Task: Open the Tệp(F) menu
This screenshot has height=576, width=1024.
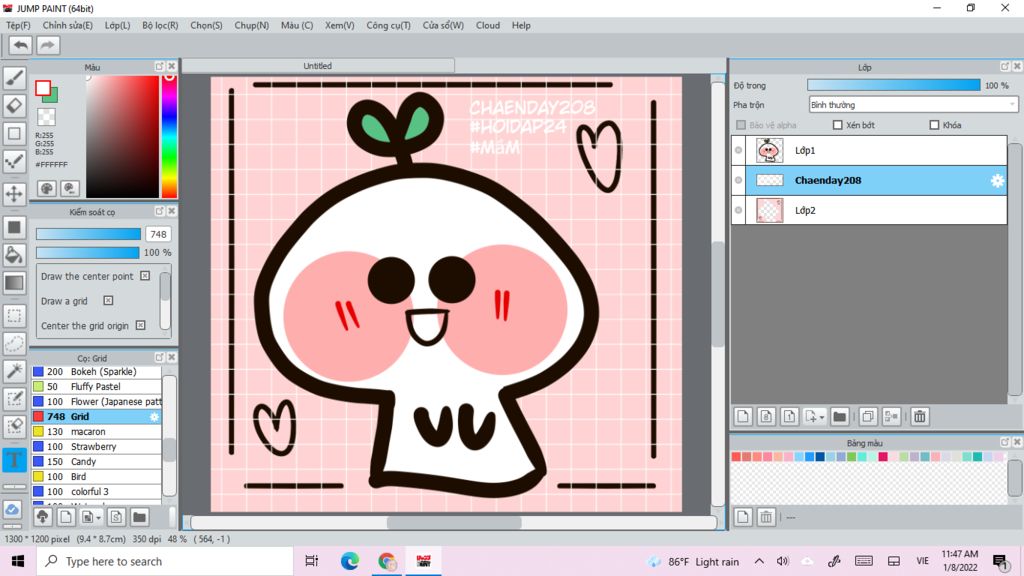Action: tap(18, 25)
